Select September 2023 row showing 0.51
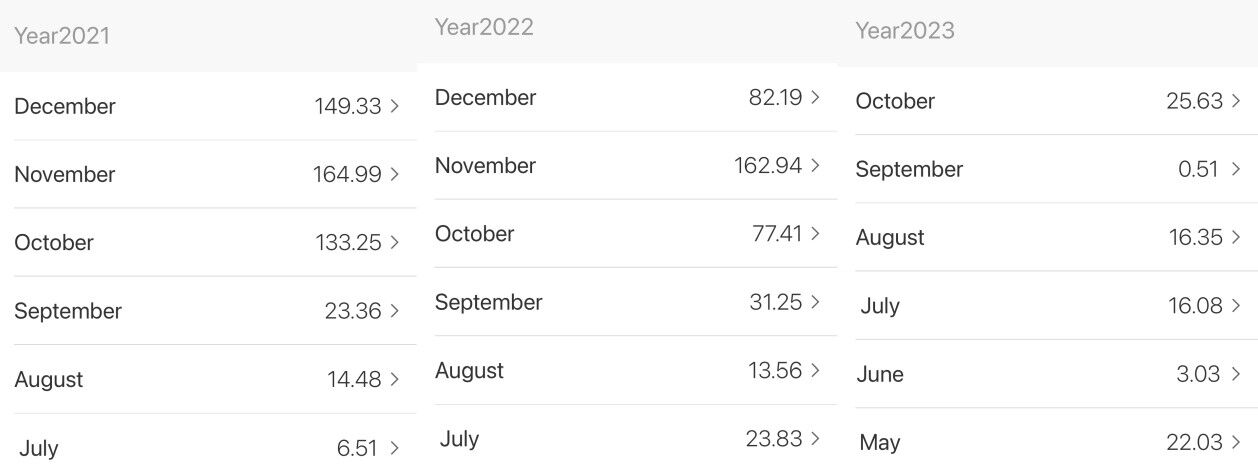This screenshot has width=1258, height=468. 1049,169
